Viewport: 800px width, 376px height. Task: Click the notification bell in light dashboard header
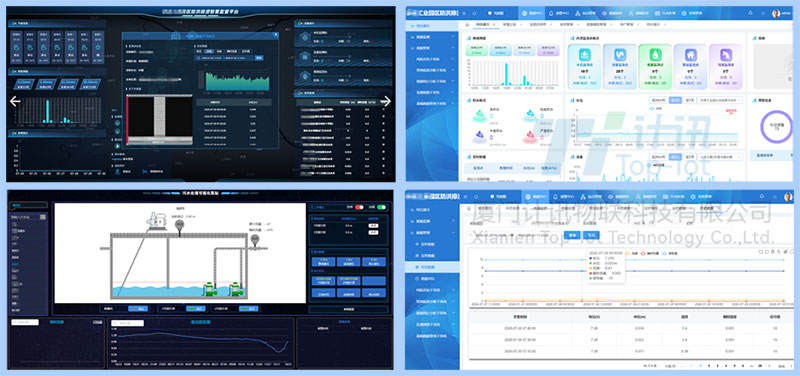tap(751, 13)
